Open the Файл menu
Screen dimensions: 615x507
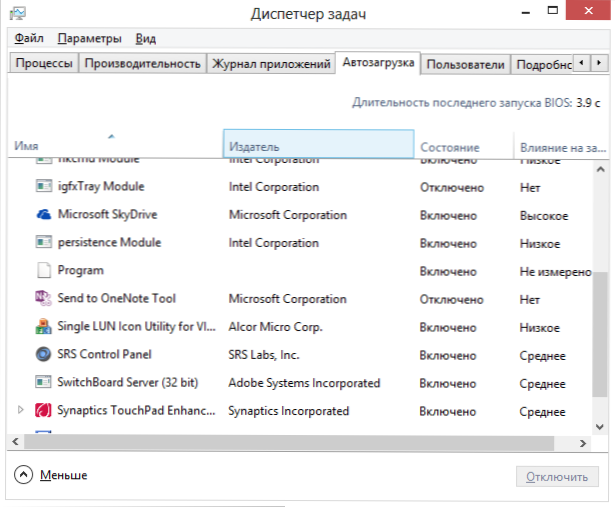[29, 38]
